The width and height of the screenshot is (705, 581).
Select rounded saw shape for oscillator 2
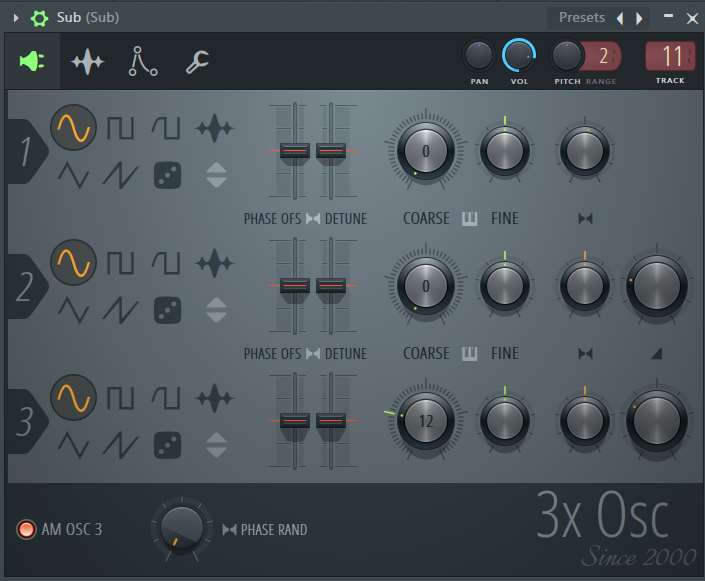[x=166, y=263]
